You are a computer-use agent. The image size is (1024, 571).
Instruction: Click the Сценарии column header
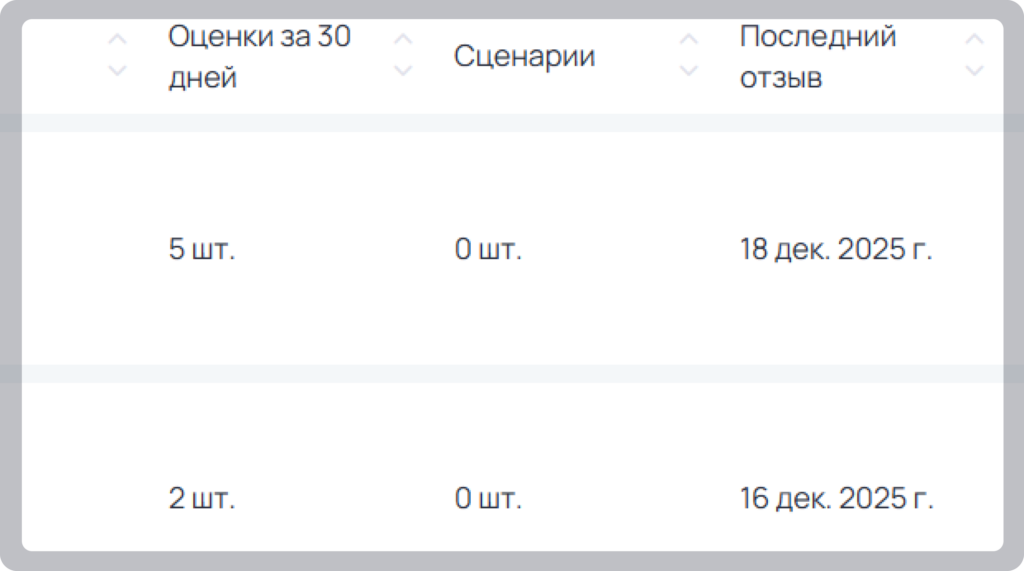(524, 56)
